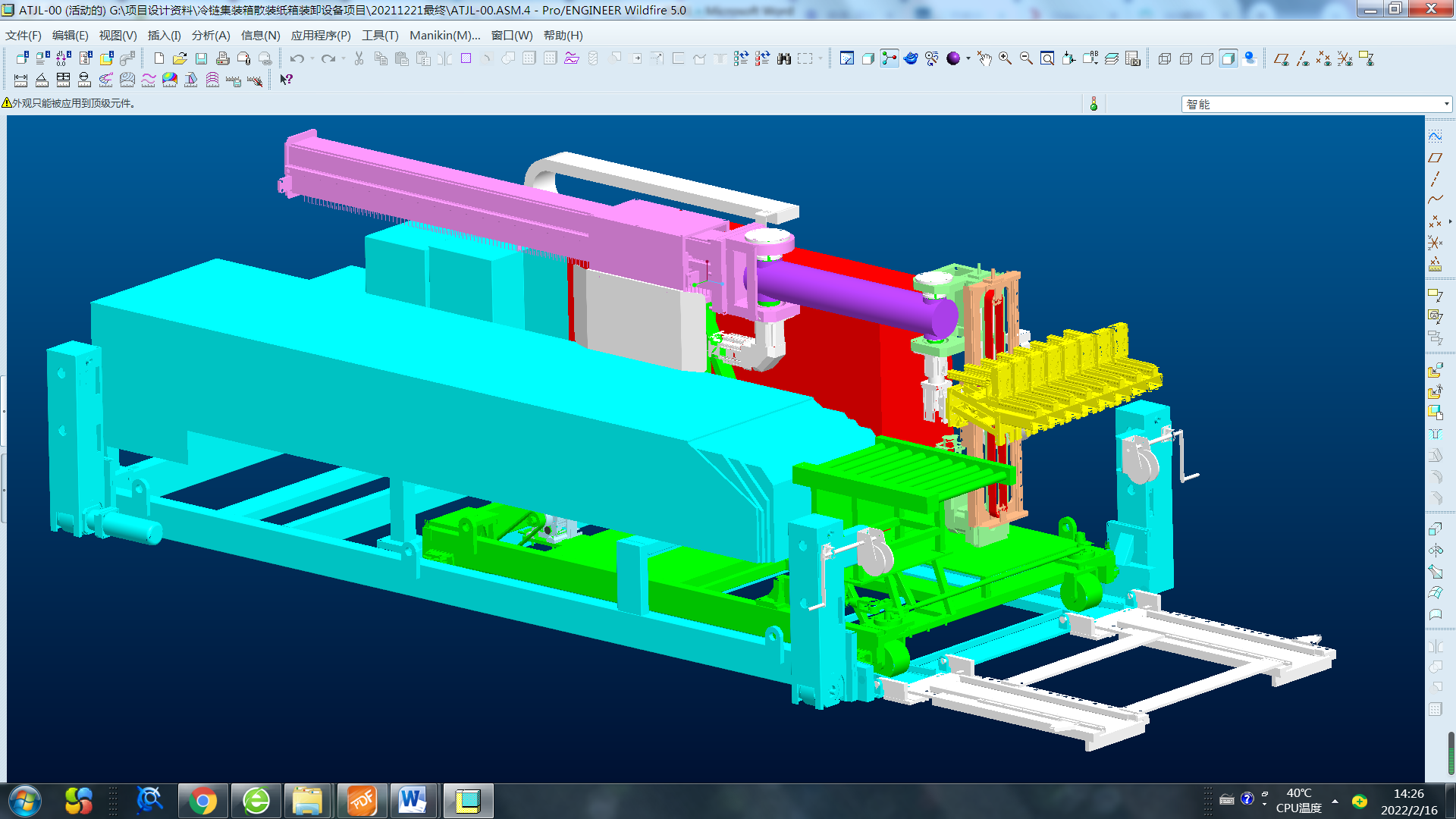Open the Windows Start button

pyautogui.click(x=25, y=801)
